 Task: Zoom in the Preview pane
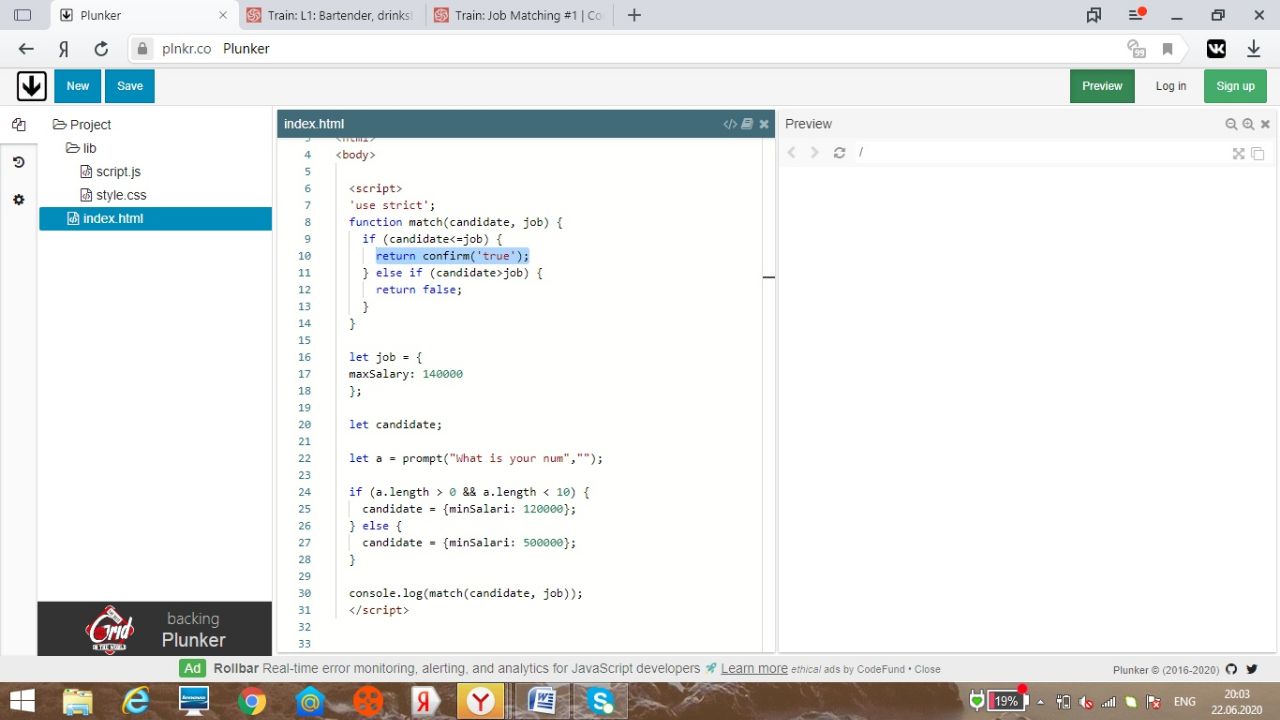1248,124
